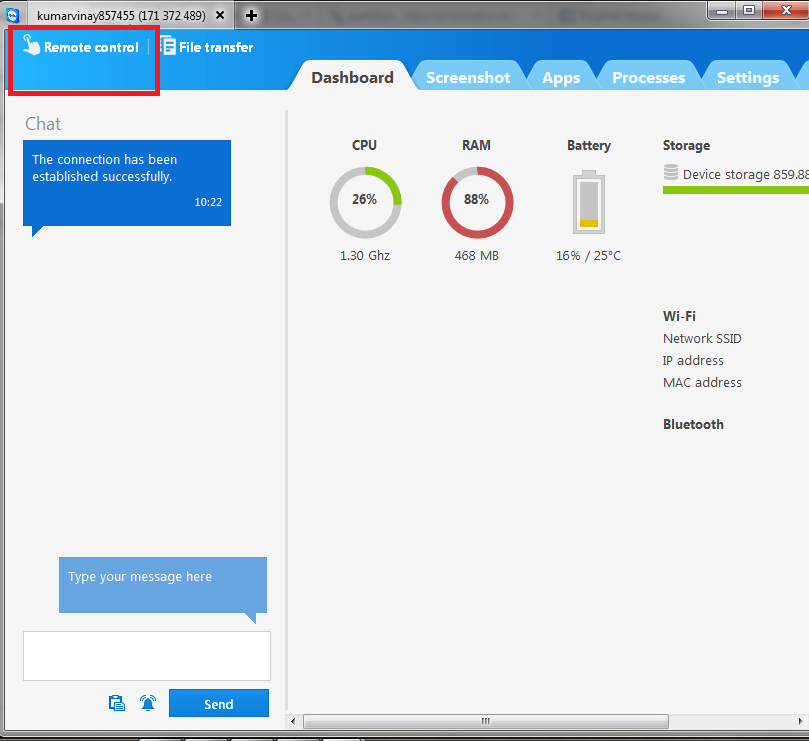Return to the Dashboard tab
Screen dimensions: 809x741
352,76
